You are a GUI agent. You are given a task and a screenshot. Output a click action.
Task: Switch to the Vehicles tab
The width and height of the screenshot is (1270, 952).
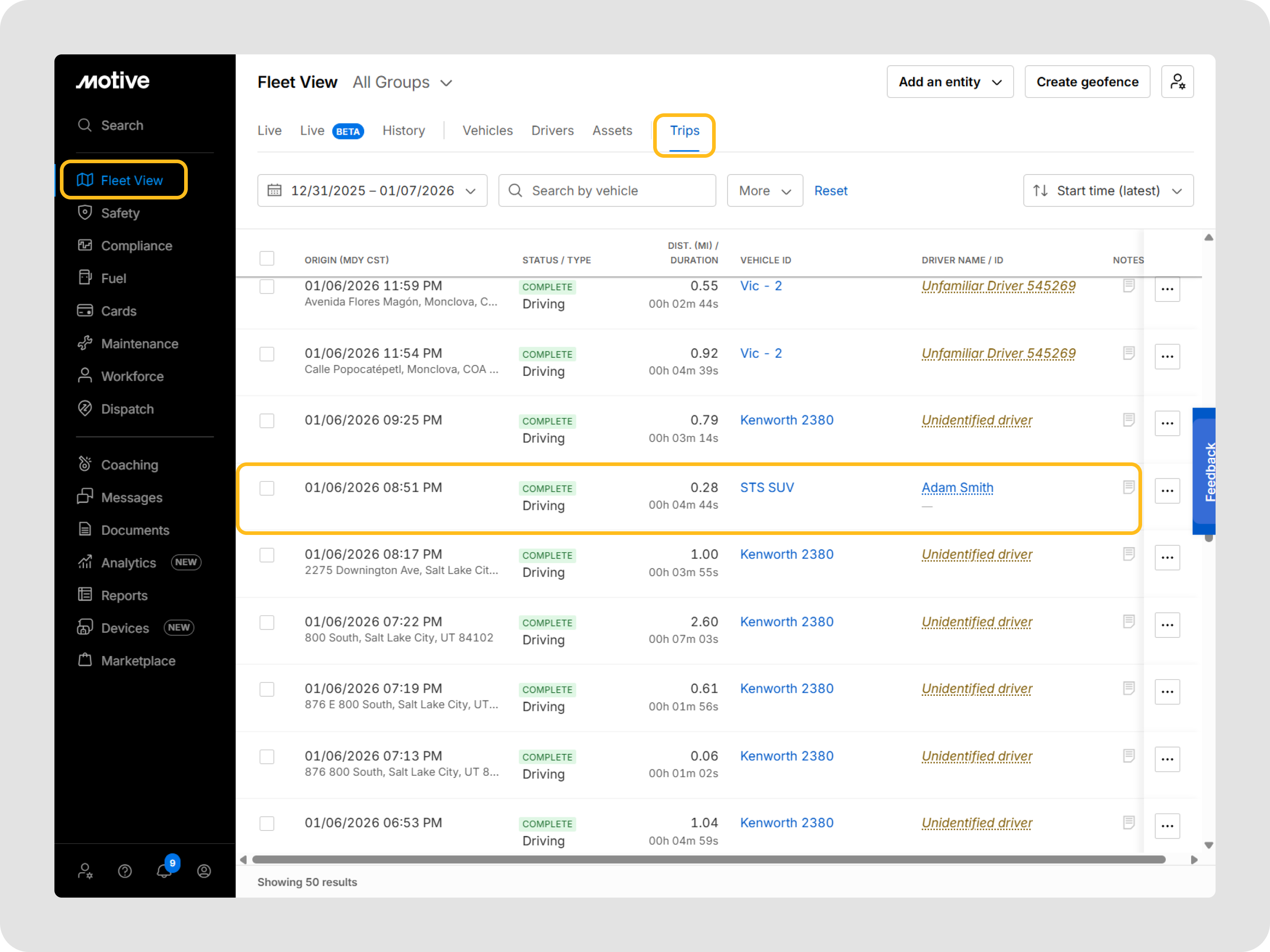pyautogui.click(x=488, y=130)
